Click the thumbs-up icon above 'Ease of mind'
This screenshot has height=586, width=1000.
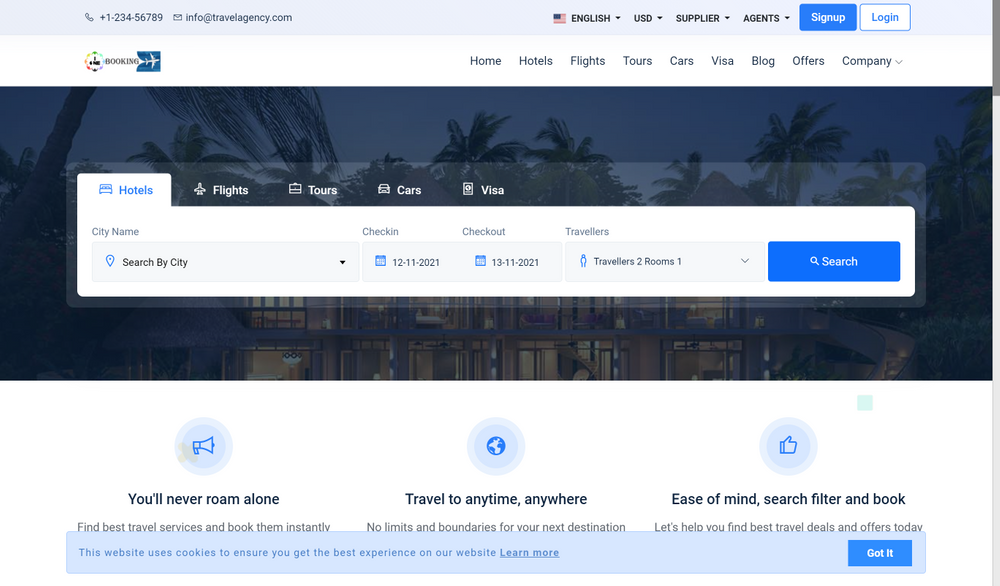click(788, 446)
